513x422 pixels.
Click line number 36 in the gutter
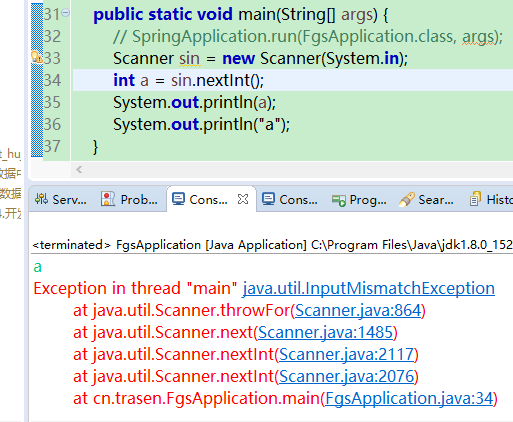pyautogui.click(x=52, y=124)
